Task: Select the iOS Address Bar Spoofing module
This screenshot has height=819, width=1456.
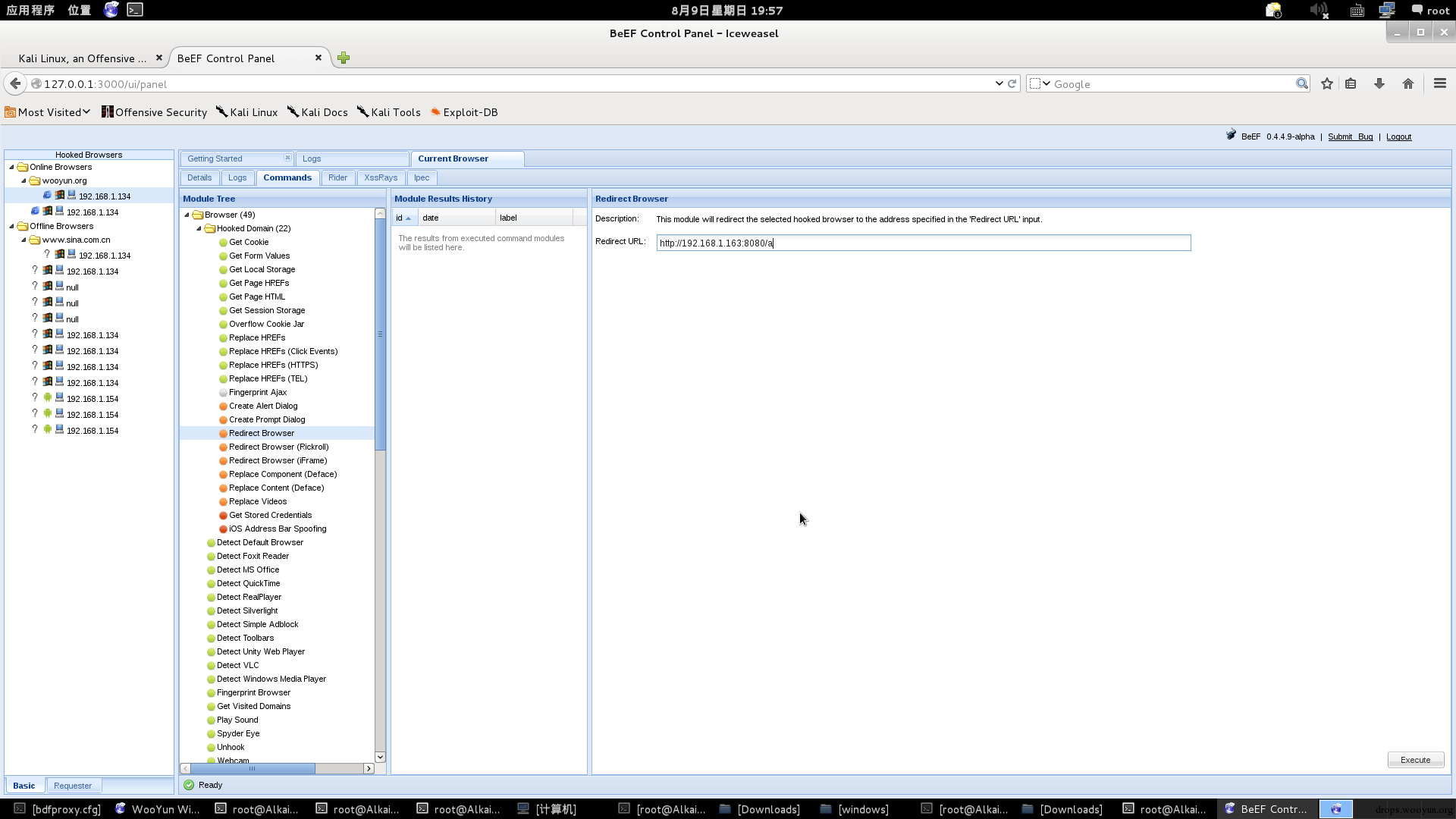Action: (x=278, y=529)
